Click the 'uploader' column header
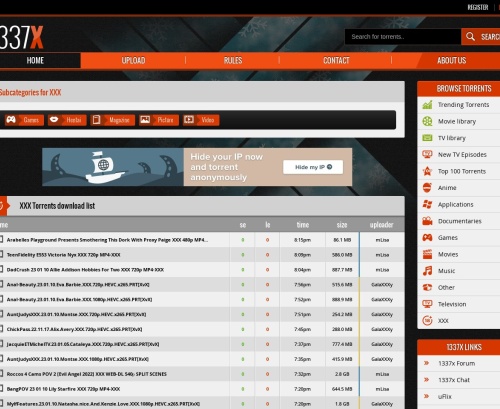 click(x=381, y=225)
